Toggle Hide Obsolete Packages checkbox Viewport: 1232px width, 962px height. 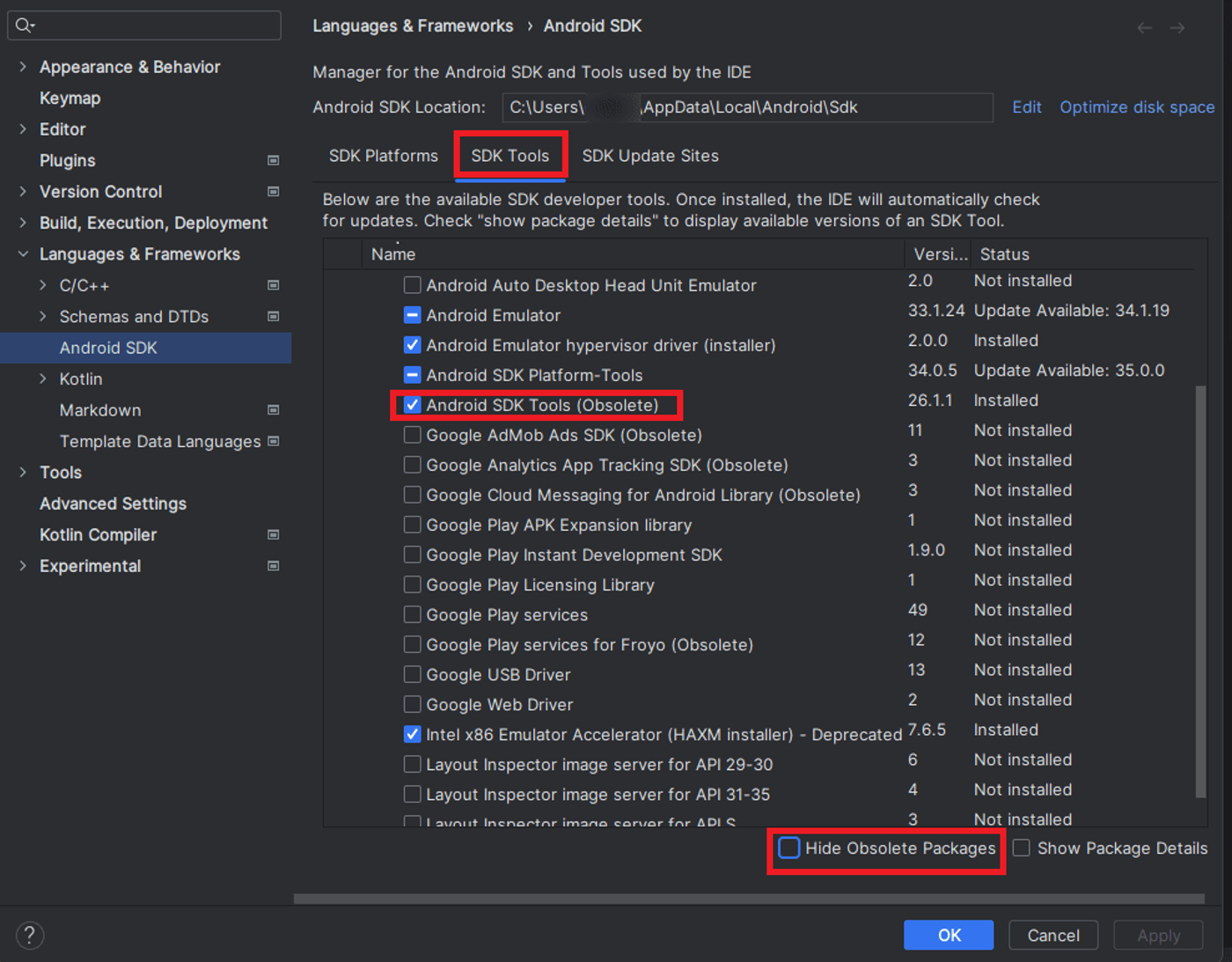pyautogui.click(x=789, y=848)
